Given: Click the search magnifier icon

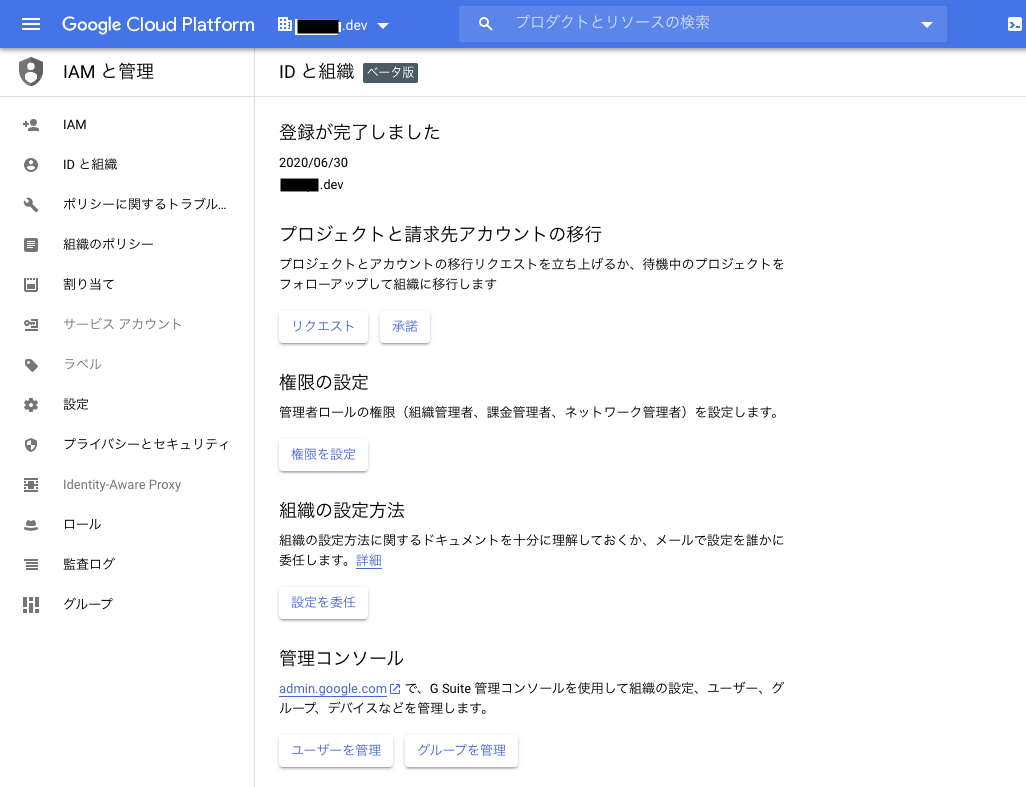Looking at the screenshot, I should pos(485,24).
